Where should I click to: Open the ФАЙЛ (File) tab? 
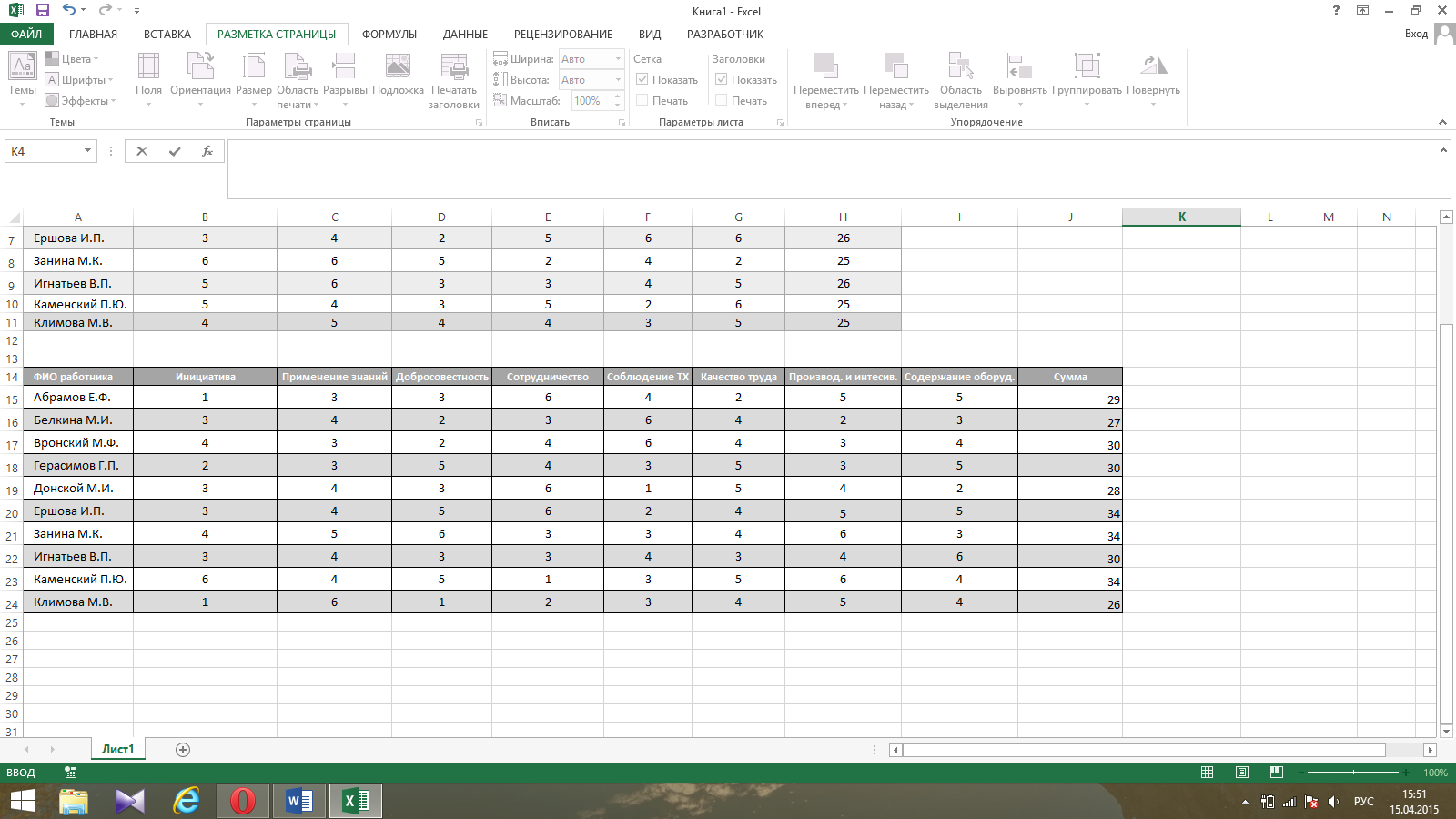pos(26,35)
